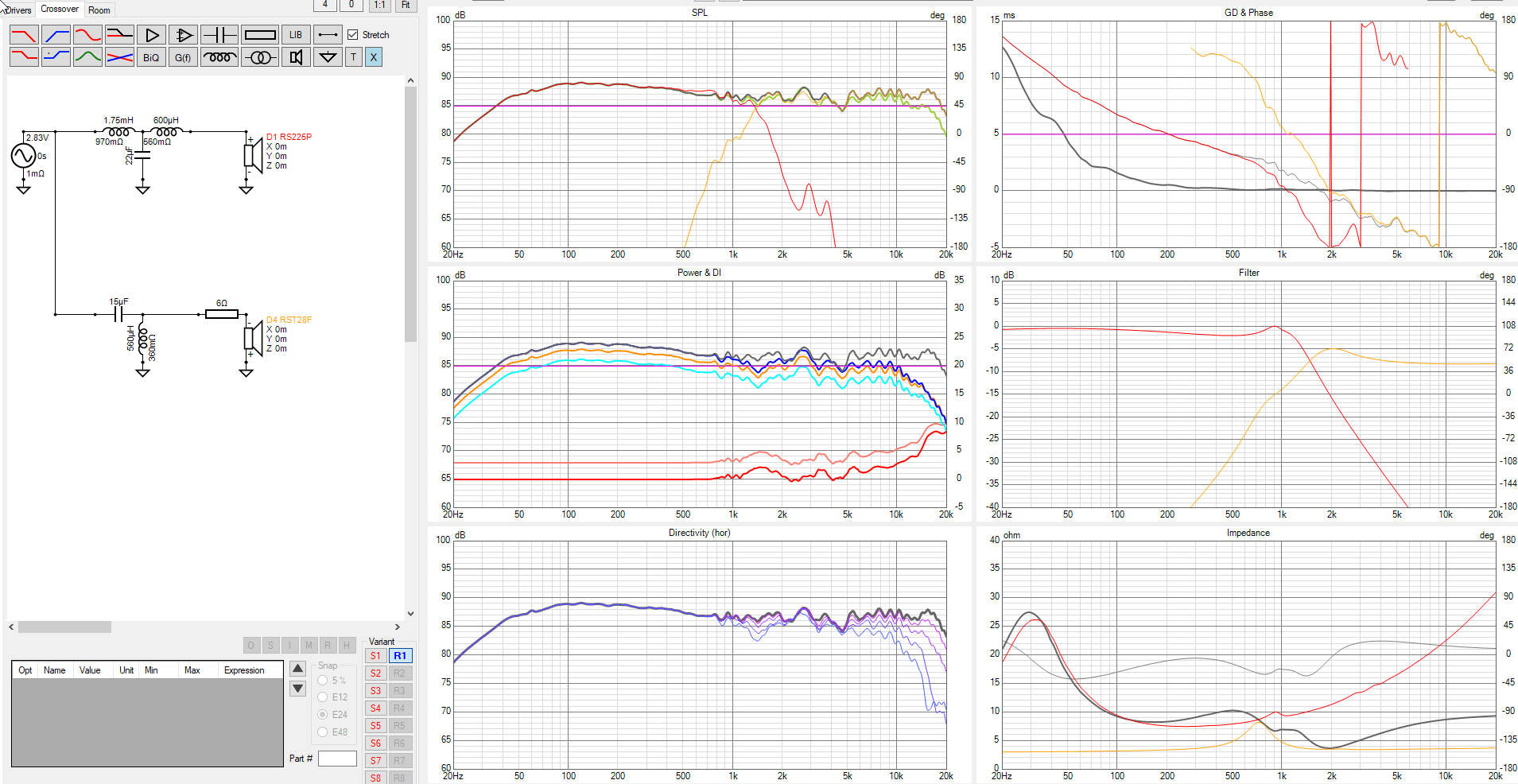Store variant with the S4 button
1518x784 pixels.
(x=376, y=708)
